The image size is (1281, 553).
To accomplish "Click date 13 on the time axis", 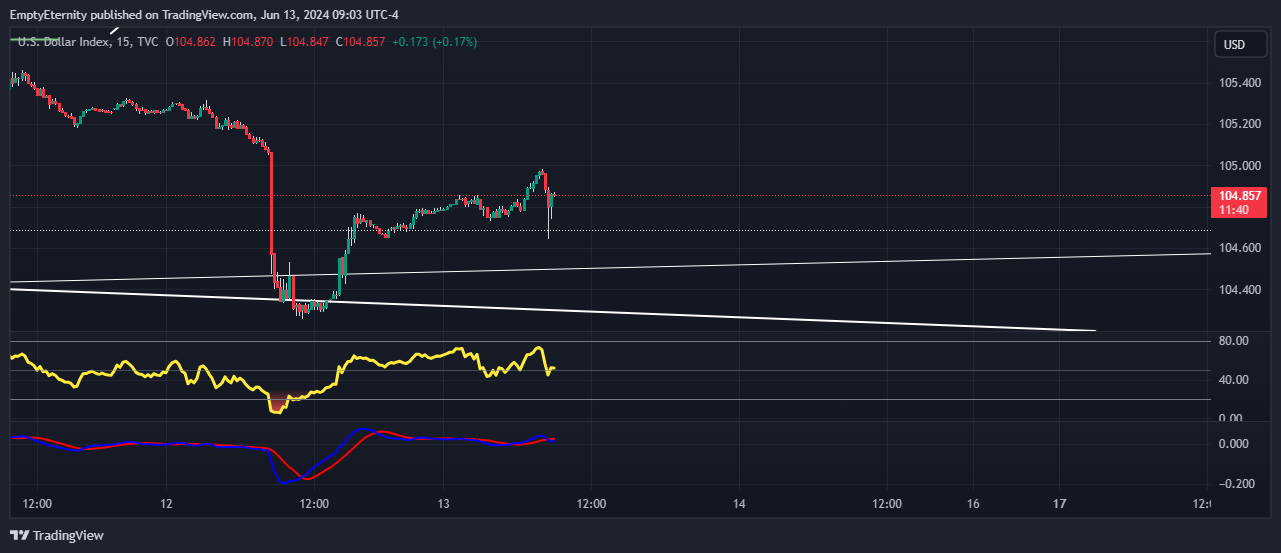I will [x=444, y=503].
